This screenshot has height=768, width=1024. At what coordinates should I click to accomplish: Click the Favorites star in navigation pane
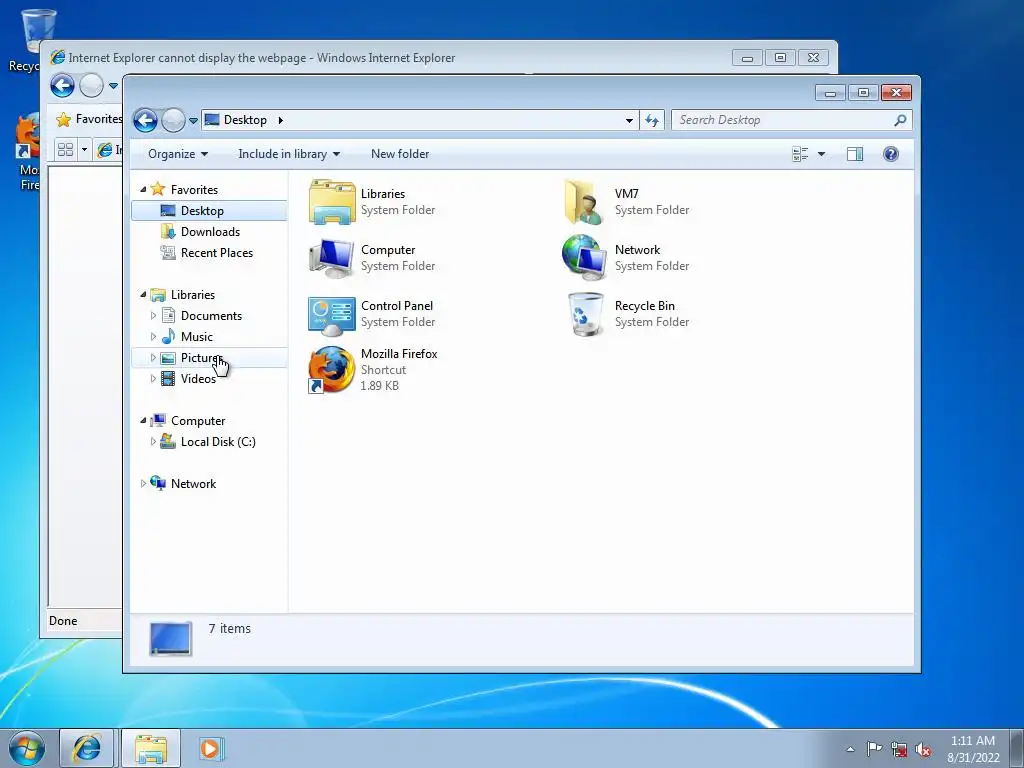coord(157,189)
